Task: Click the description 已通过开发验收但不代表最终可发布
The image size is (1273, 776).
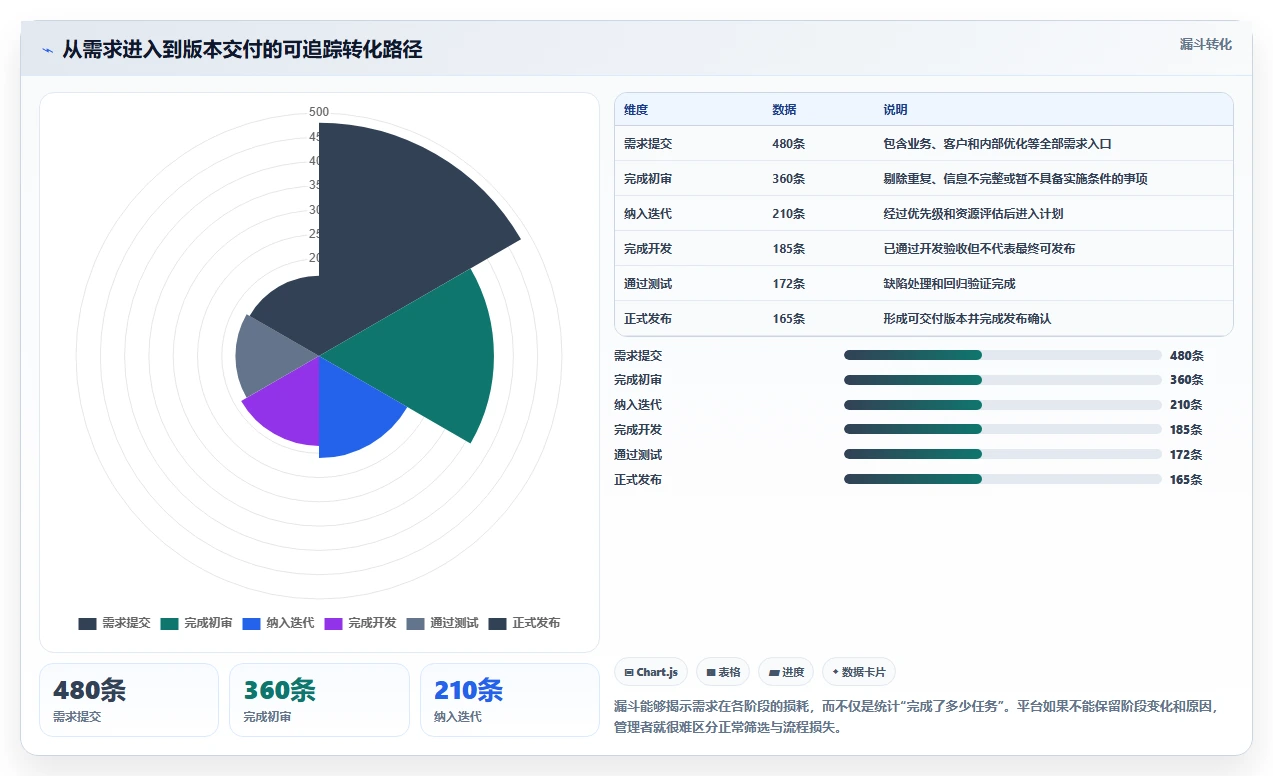Action: (x=979, y=249)
